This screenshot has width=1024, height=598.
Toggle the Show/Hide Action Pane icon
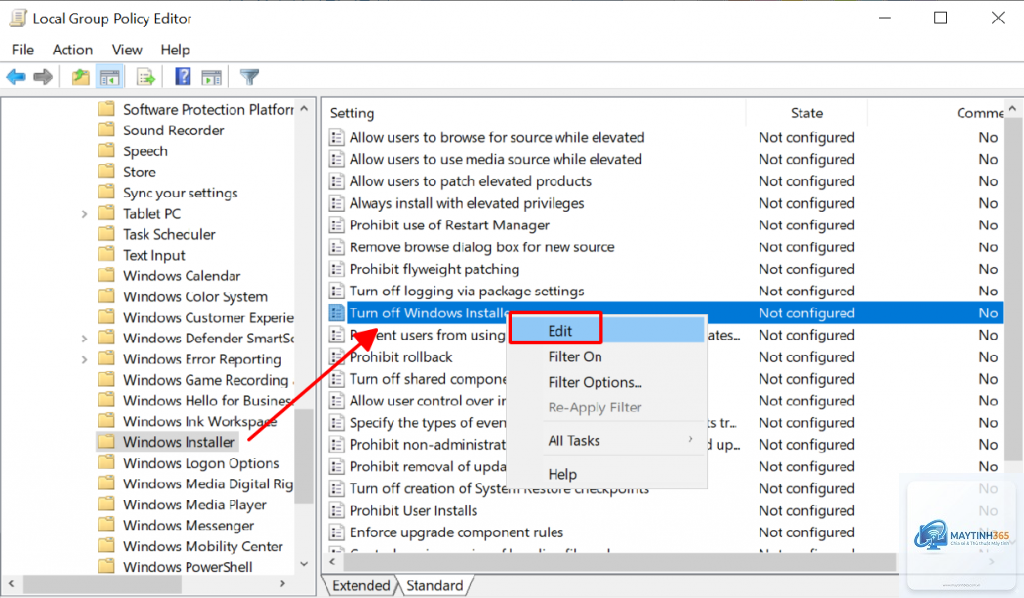pos(212,77)
